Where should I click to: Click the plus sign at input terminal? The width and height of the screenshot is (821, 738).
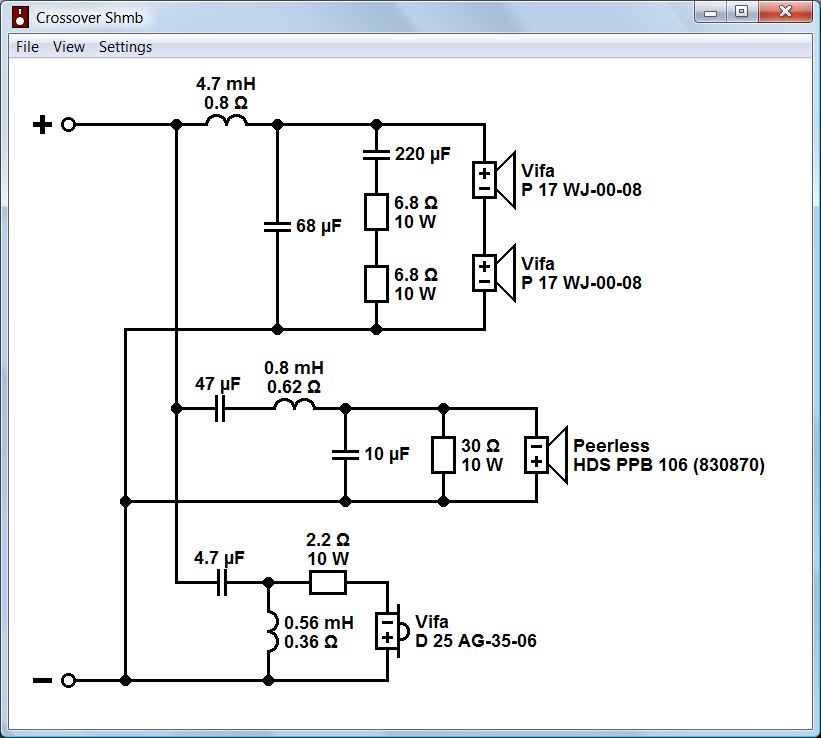pyautogui.click(x=42, y=125)
